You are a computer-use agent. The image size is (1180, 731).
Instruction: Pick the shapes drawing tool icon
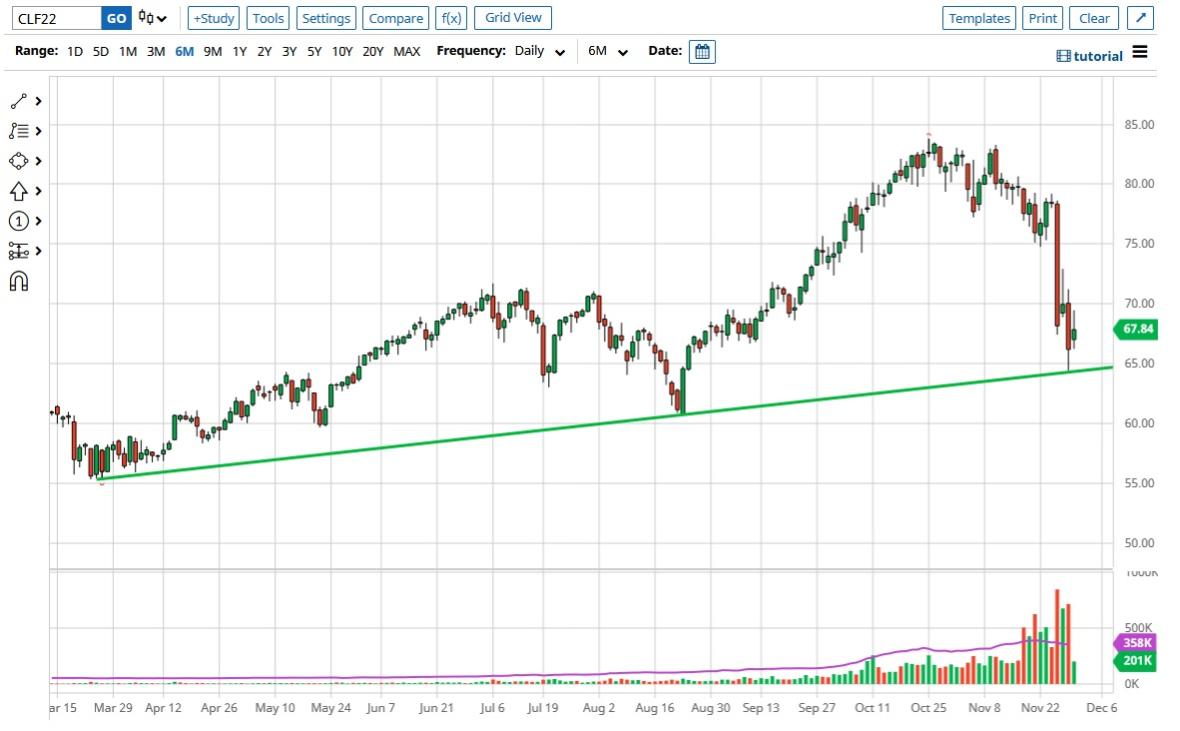click(x=18, y=161)
